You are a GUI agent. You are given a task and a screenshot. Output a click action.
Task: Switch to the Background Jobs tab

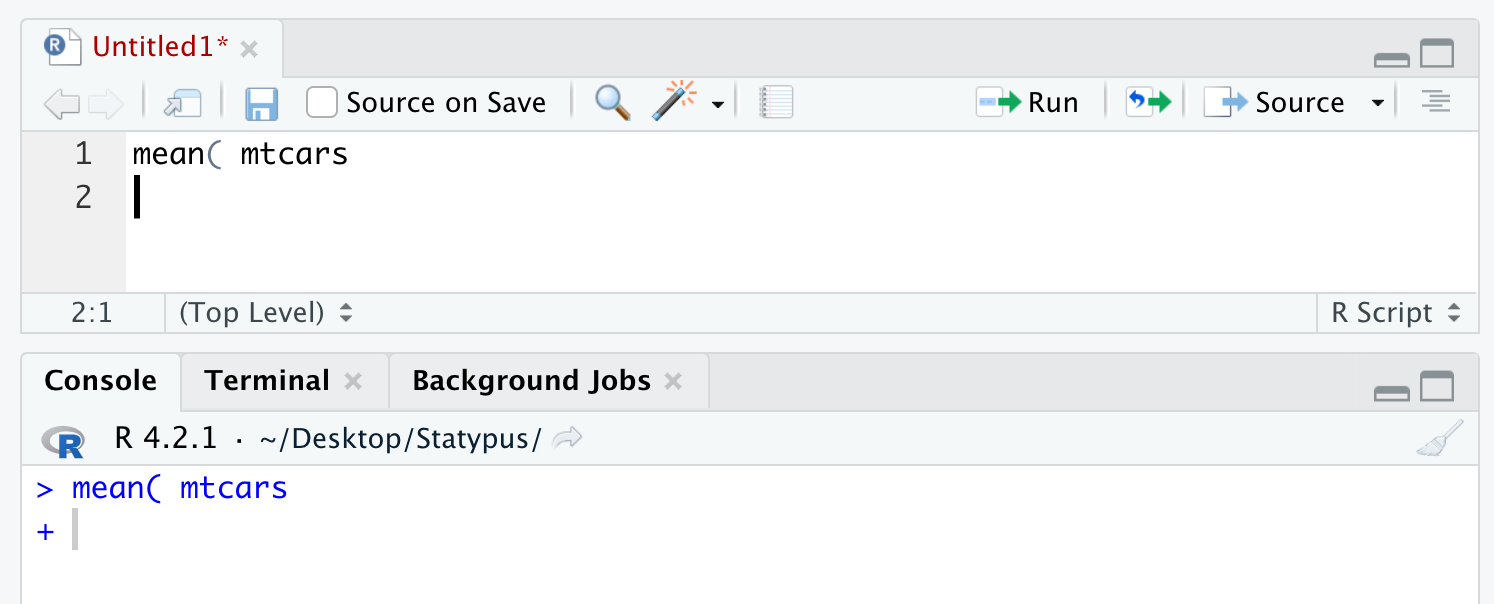pos(531,381)
